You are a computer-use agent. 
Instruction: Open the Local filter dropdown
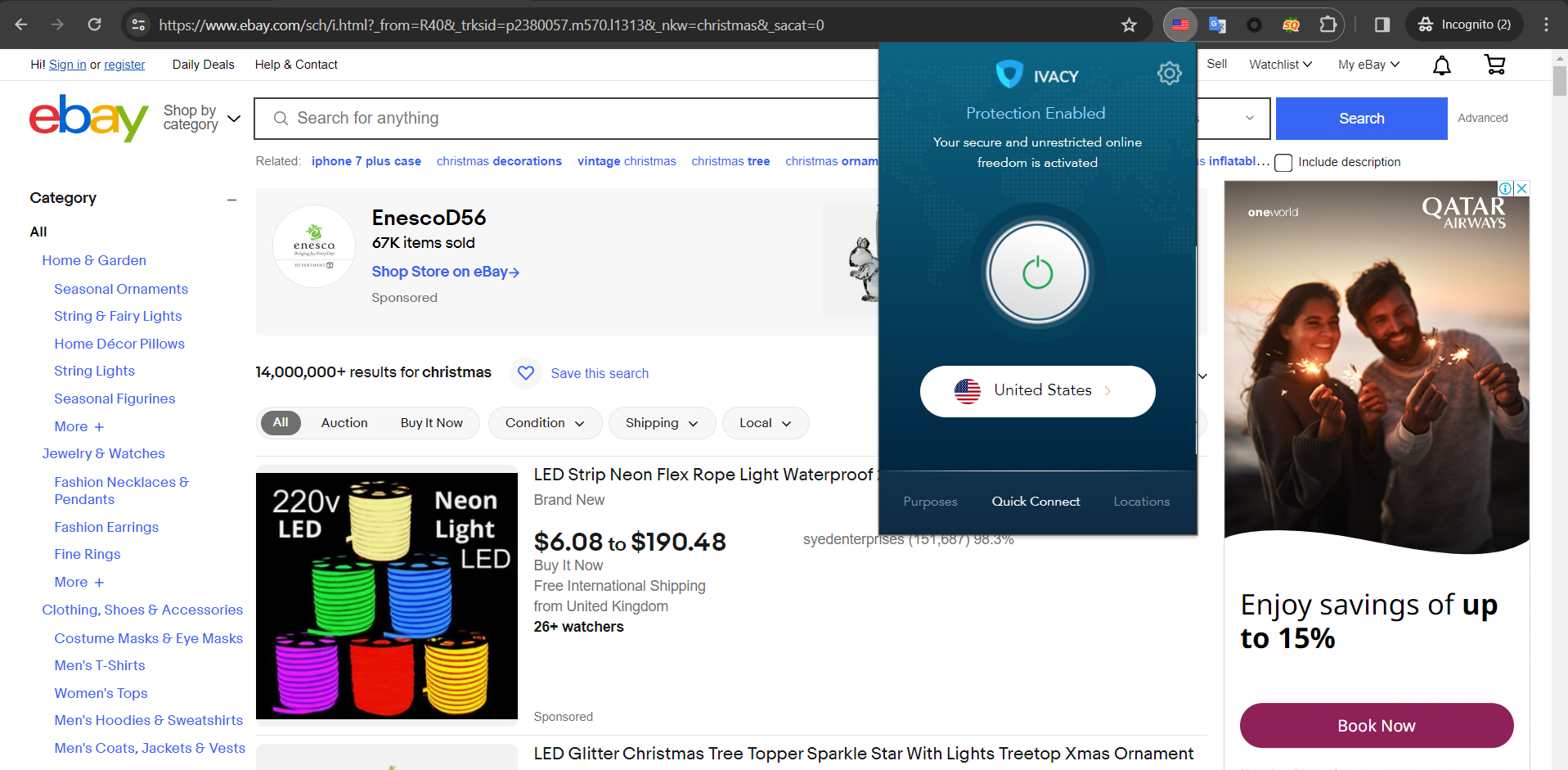[x=766, y=423]
